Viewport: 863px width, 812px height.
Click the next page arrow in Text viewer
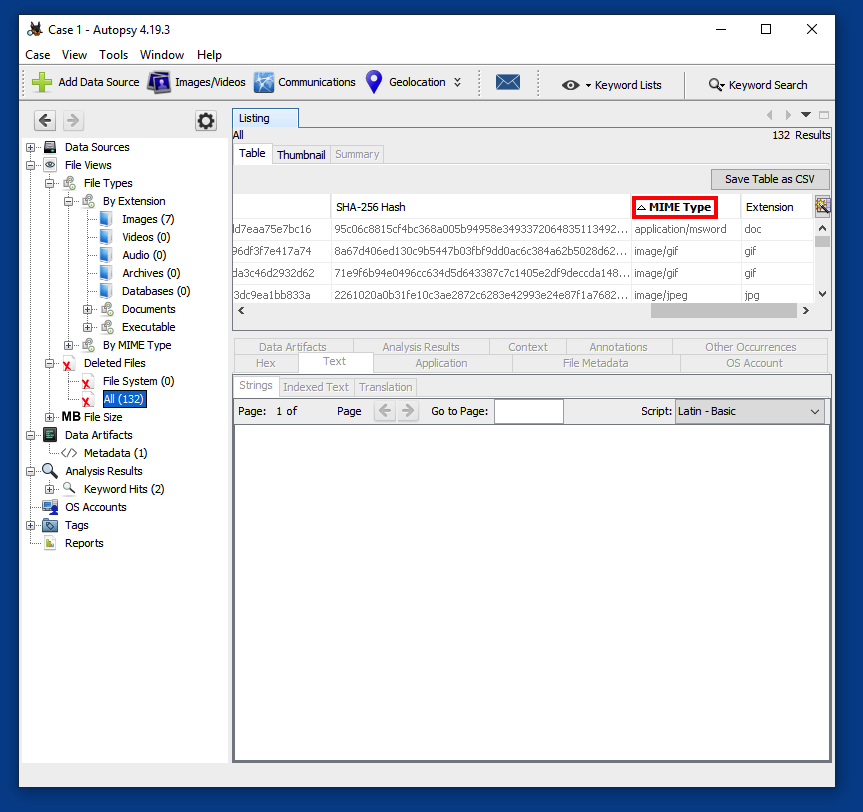coord(408,411)
